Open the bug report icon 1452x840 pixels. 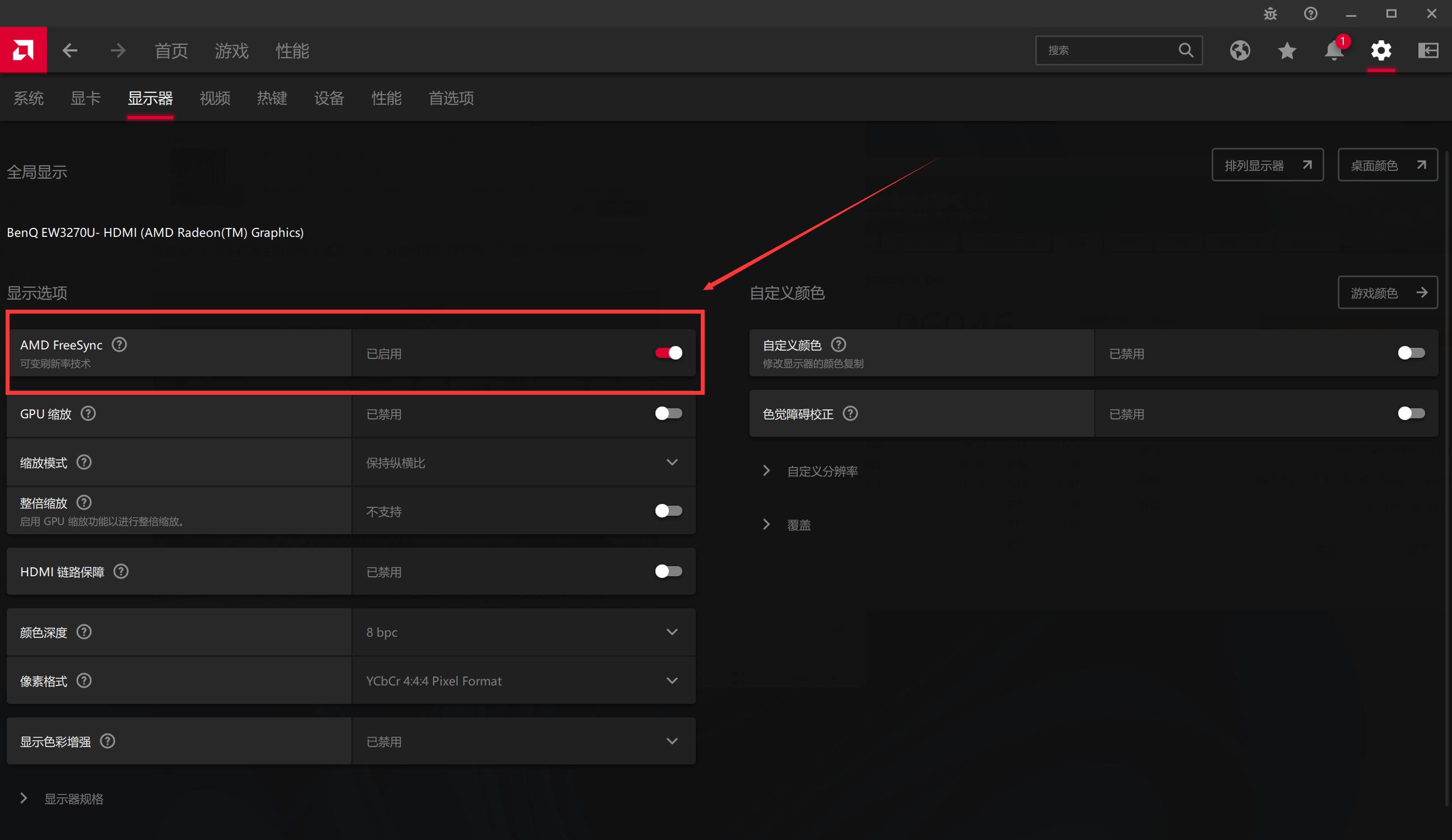pos(1270,13)
